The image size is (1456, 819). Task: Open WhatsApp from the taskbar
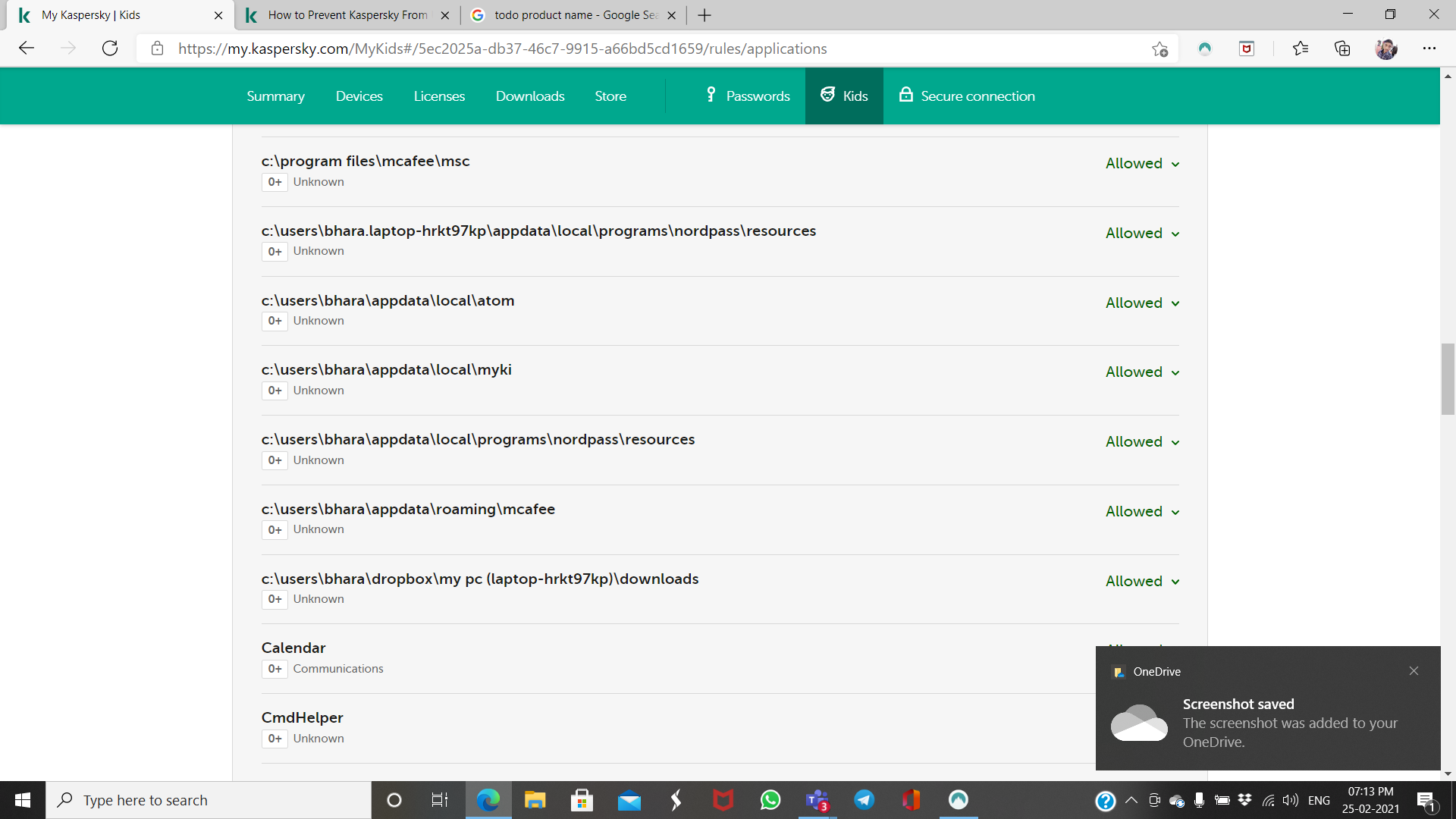770,800
